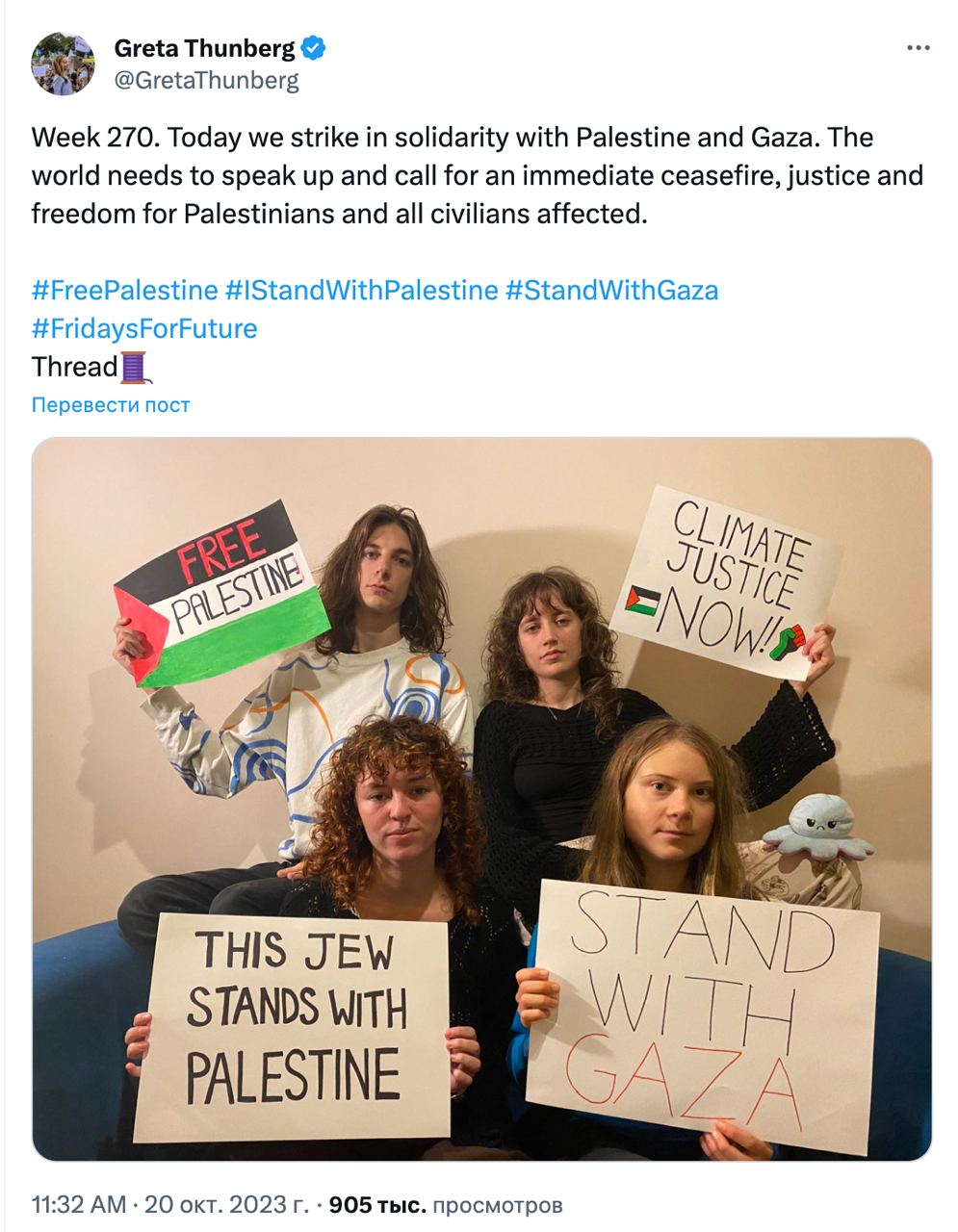Click the This Jew Stands With Palestine sign

click(x=292, y=1026)
